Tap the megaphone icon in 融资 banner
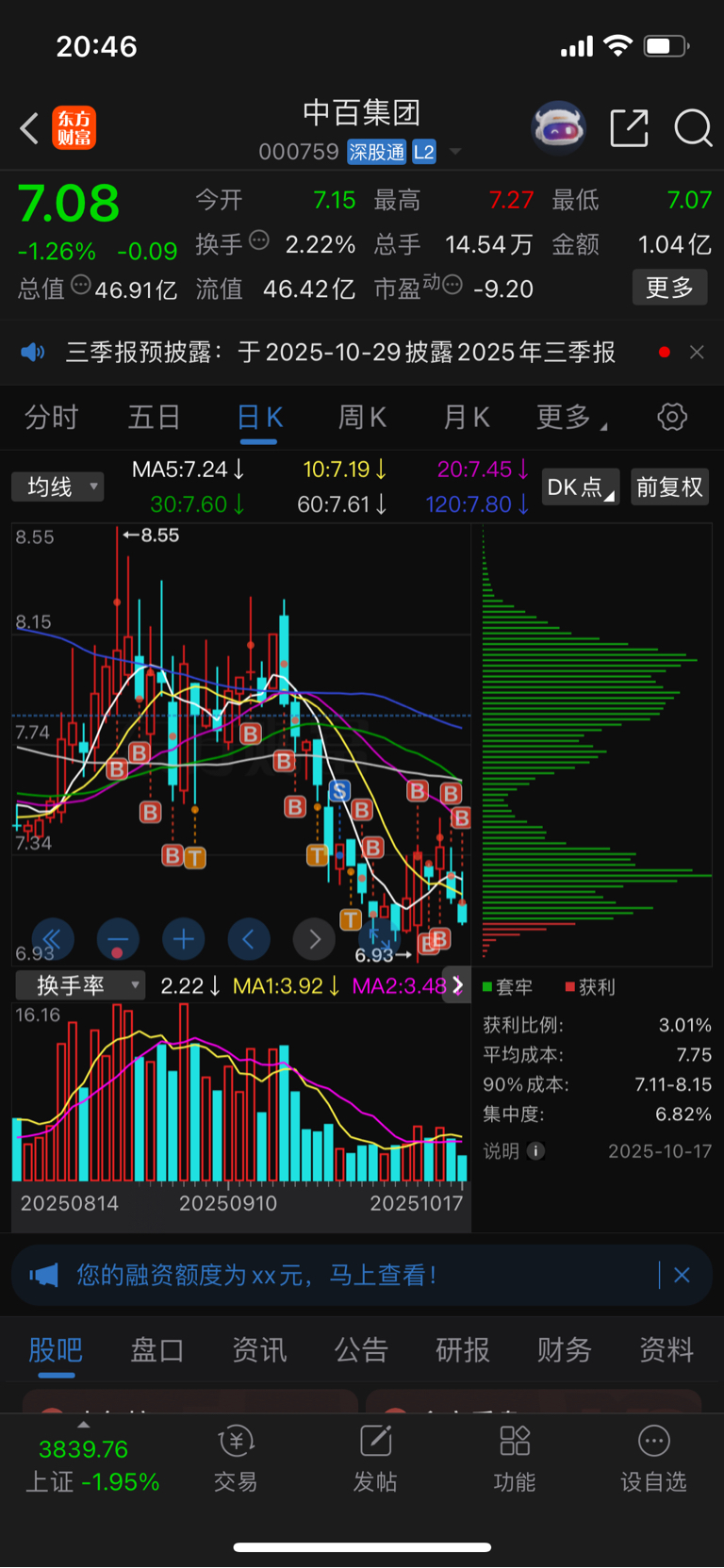Screen dimensions: 724x1568 (43, 1276)
